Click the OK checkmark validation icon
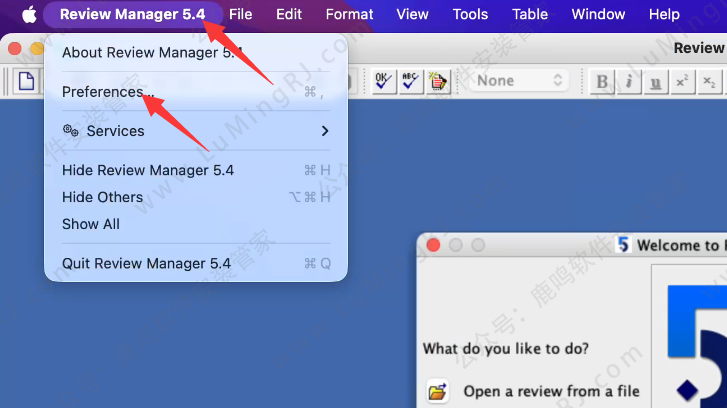Screen dimensions: 727x408 pos(383,81)
